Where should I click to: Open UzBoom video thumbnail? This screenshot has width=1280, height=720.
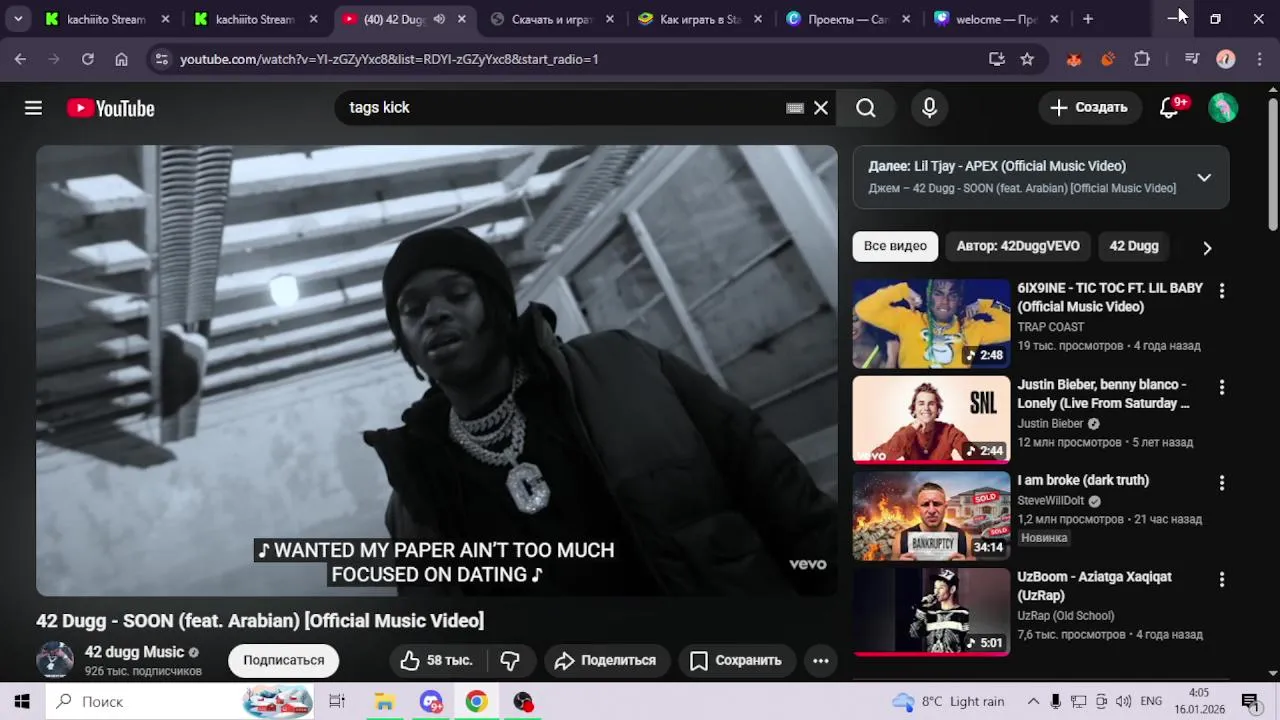tap(931, 612)
